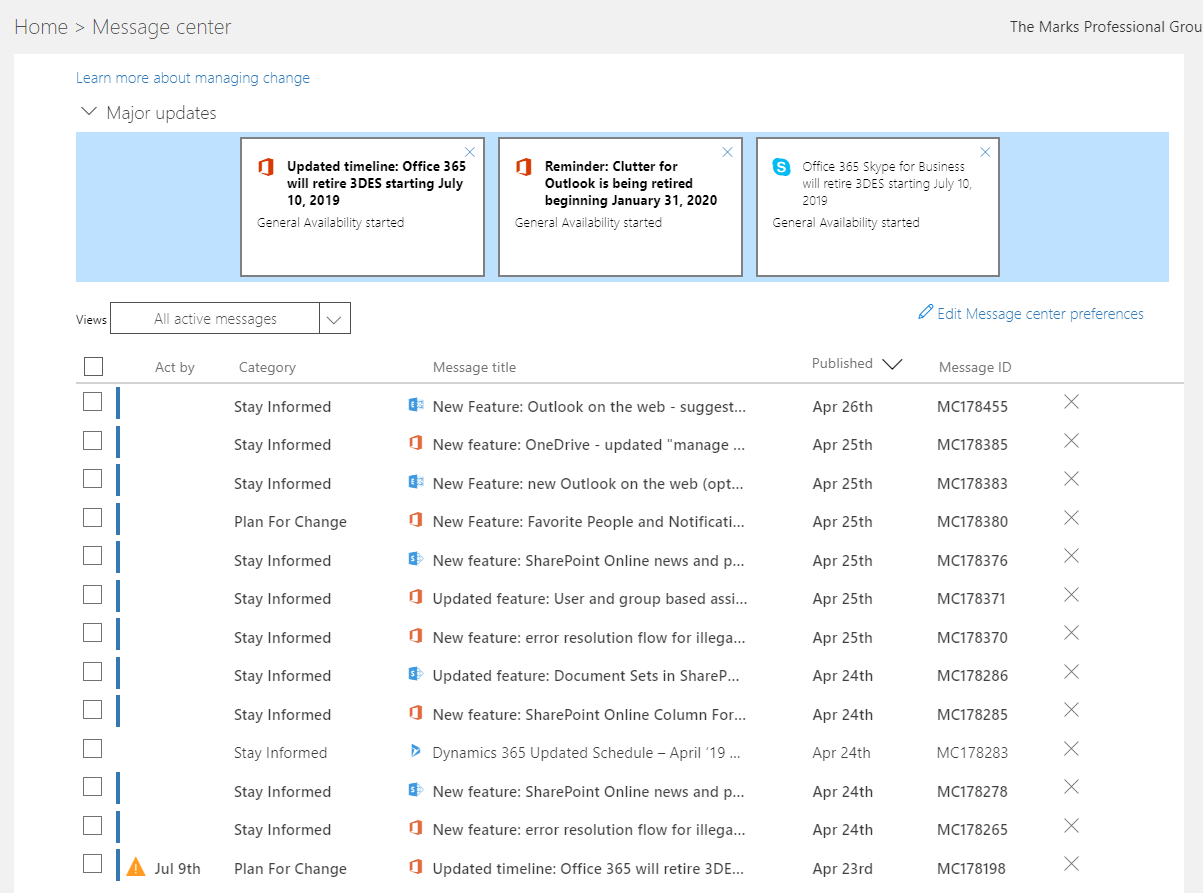The height and width of the screenshot is (893, 1203).
Task: Click SharePoint icon of Document Sets row
Action: 416,674
